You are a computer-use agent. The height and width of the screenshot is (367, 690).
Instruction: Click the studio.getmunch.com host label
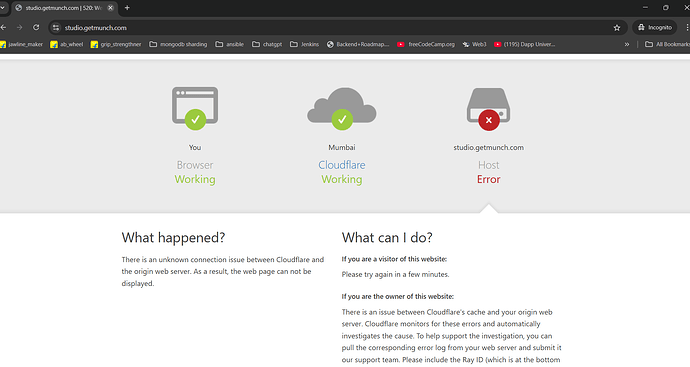pyautogui.click(x=488, y=147)
